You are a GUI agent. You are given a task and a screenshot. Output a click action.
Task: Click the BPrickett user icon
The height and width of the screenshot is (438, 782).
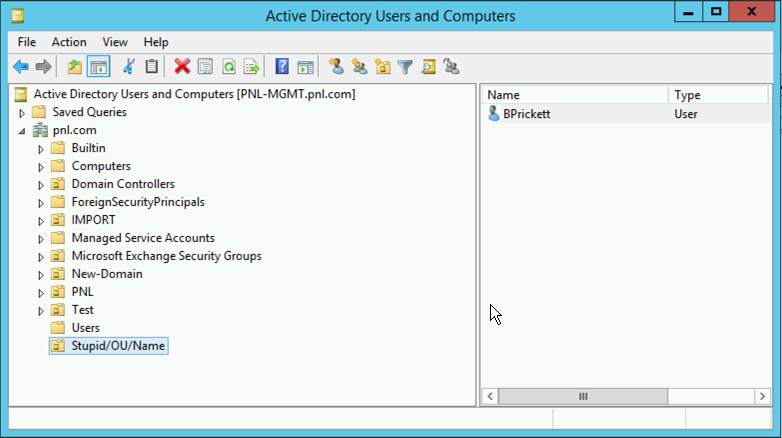tap(493, 114)
